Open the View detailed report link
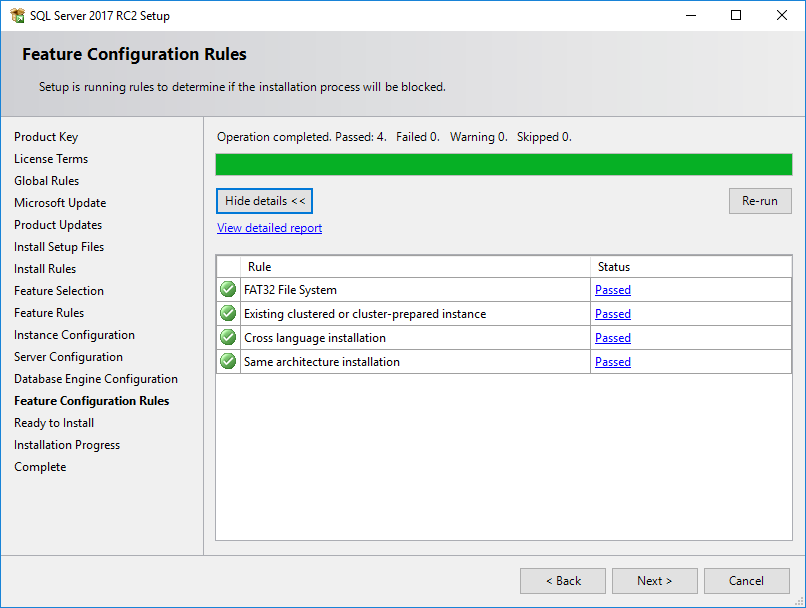 [x=269, y=228]
